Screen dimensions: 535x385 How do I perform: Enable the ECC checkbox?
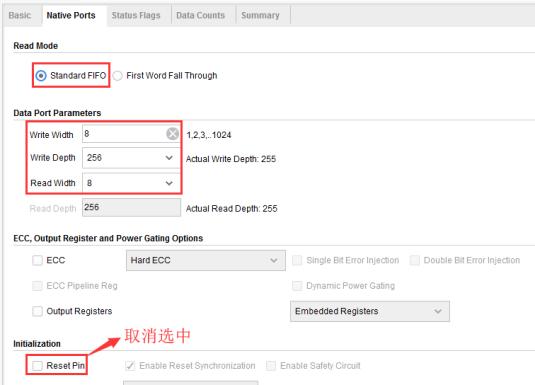tap(37, 260)
